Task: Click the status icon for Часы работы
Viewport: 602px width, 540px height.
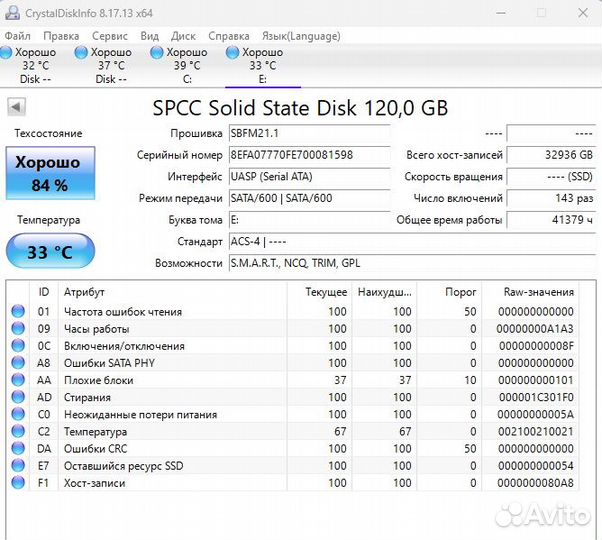Action: tap(18, 329)
